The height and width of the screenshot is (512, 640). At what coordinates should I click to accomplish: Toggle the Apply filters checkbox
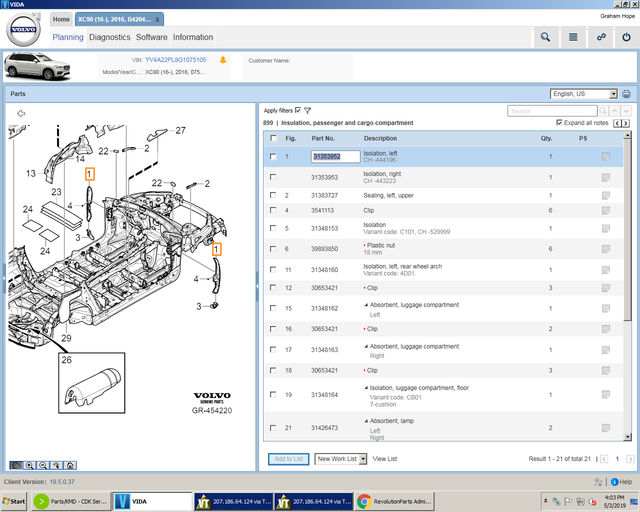[298, 110]
